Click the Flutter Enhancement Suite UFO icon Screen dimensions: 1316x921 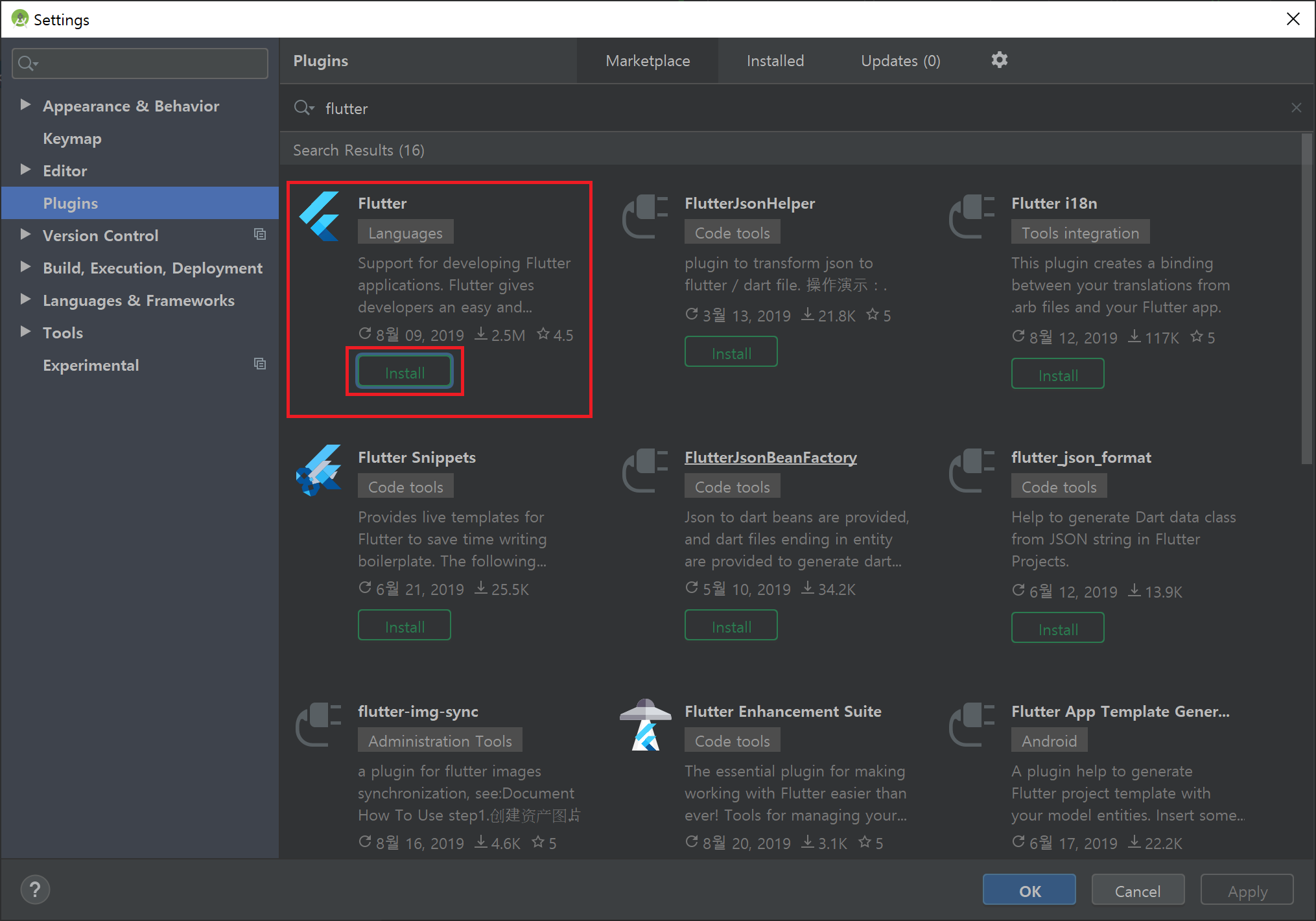coord(646,725)
